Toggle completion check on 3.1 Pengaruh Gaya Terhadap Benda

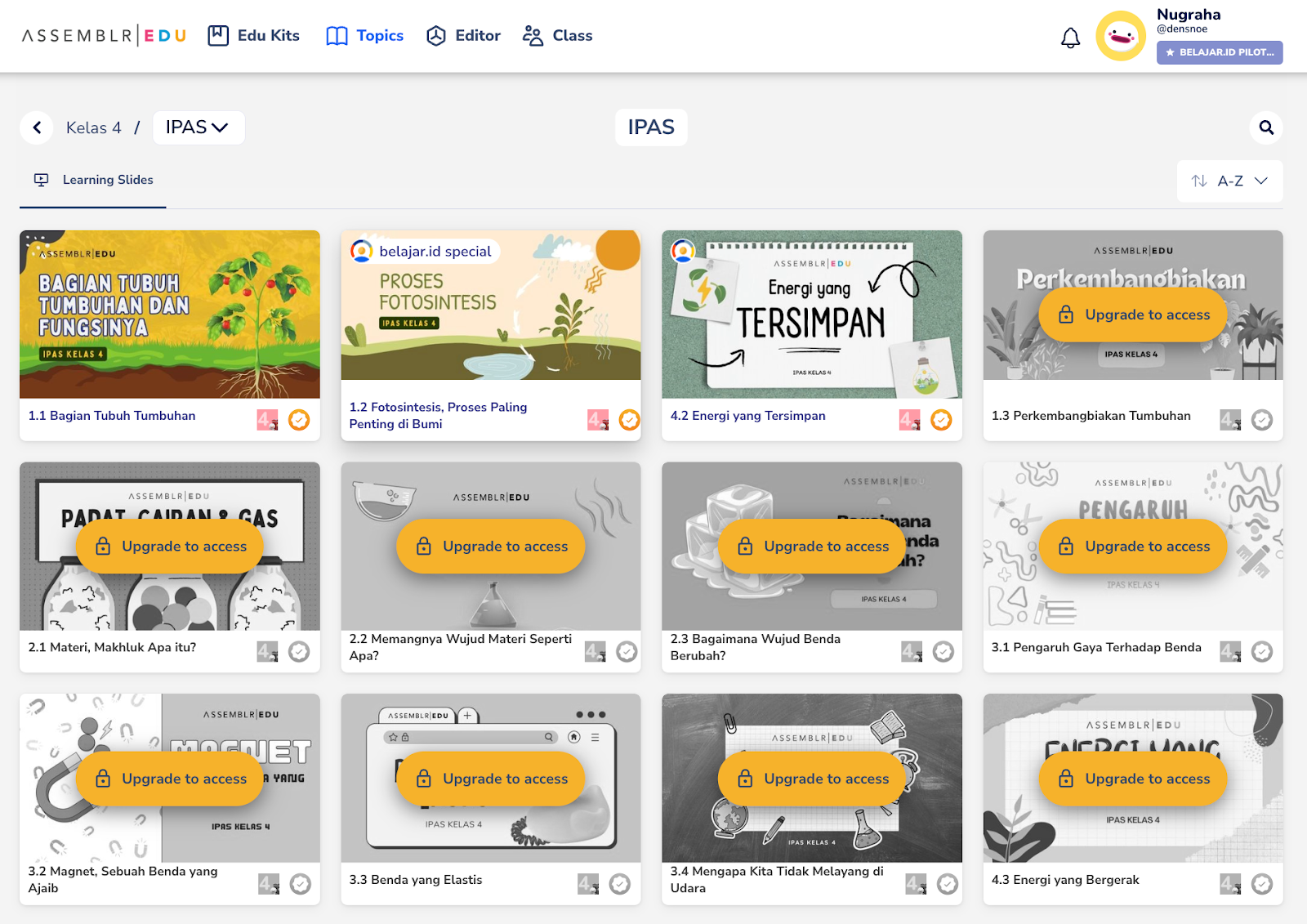1263,651
